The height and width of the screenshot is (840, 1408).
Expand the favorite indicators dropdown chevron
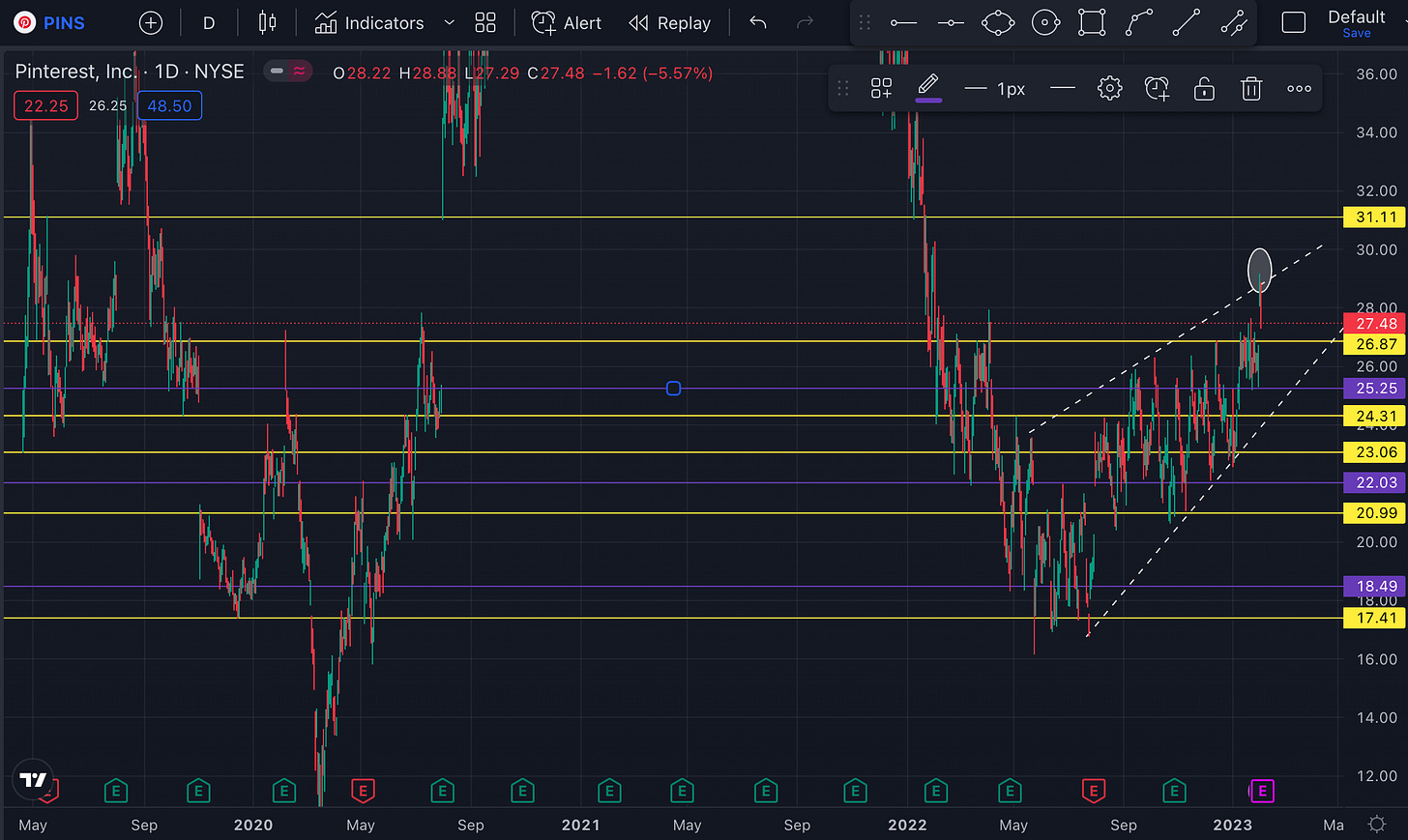coord(449,22)
